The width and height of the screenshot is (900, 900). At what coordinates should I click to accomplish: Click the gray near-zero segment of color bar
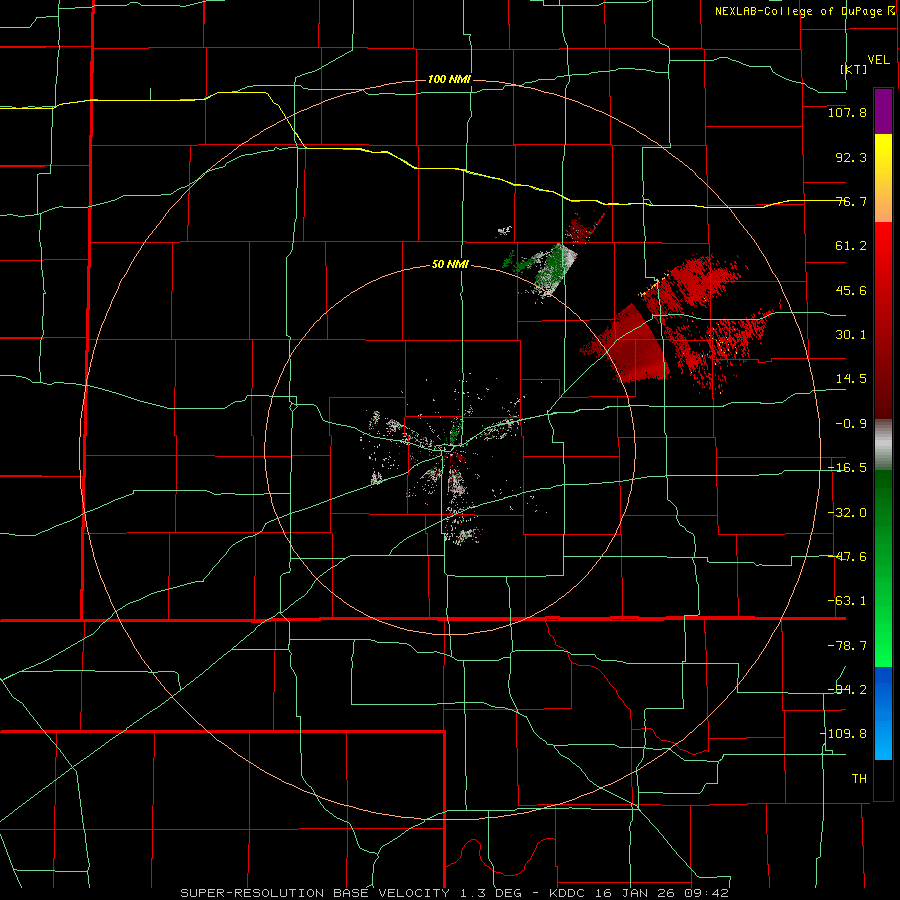pos(883,445)
